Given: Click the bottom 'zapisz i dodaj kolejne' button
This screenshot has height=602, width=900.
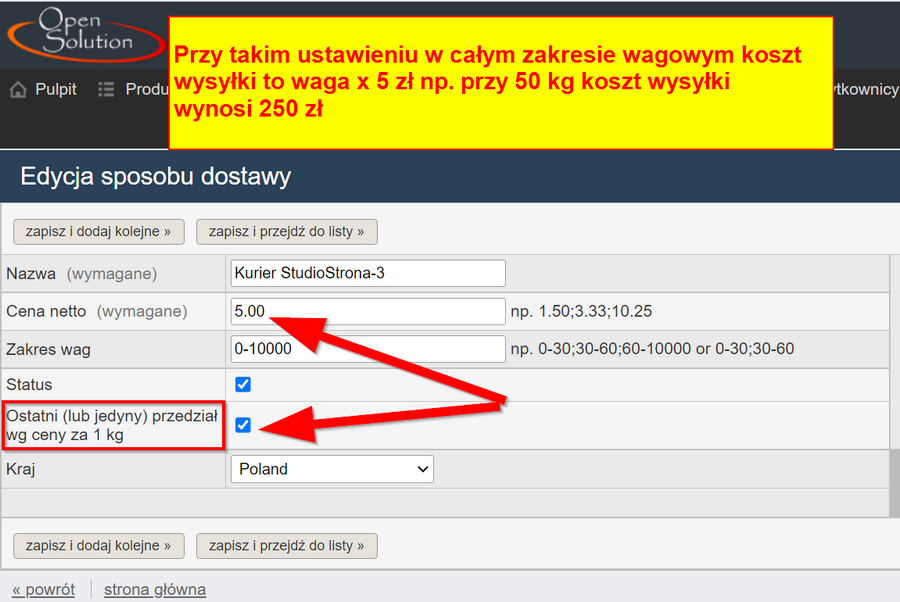Looking at the screenshot, I should [99, 546].
